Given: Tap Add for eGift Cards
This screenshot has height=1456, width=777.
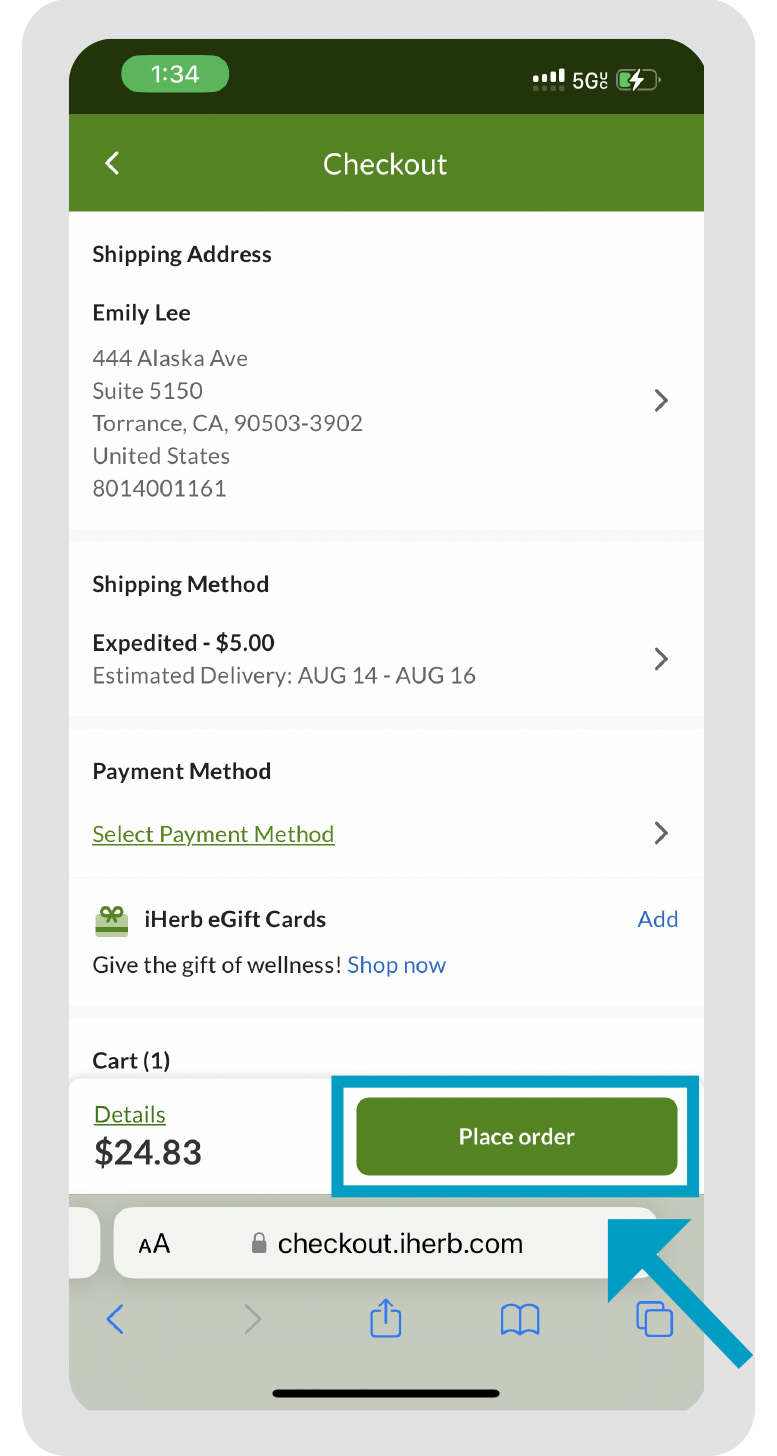Looking at the screenshot, I should tap(658, 919).
